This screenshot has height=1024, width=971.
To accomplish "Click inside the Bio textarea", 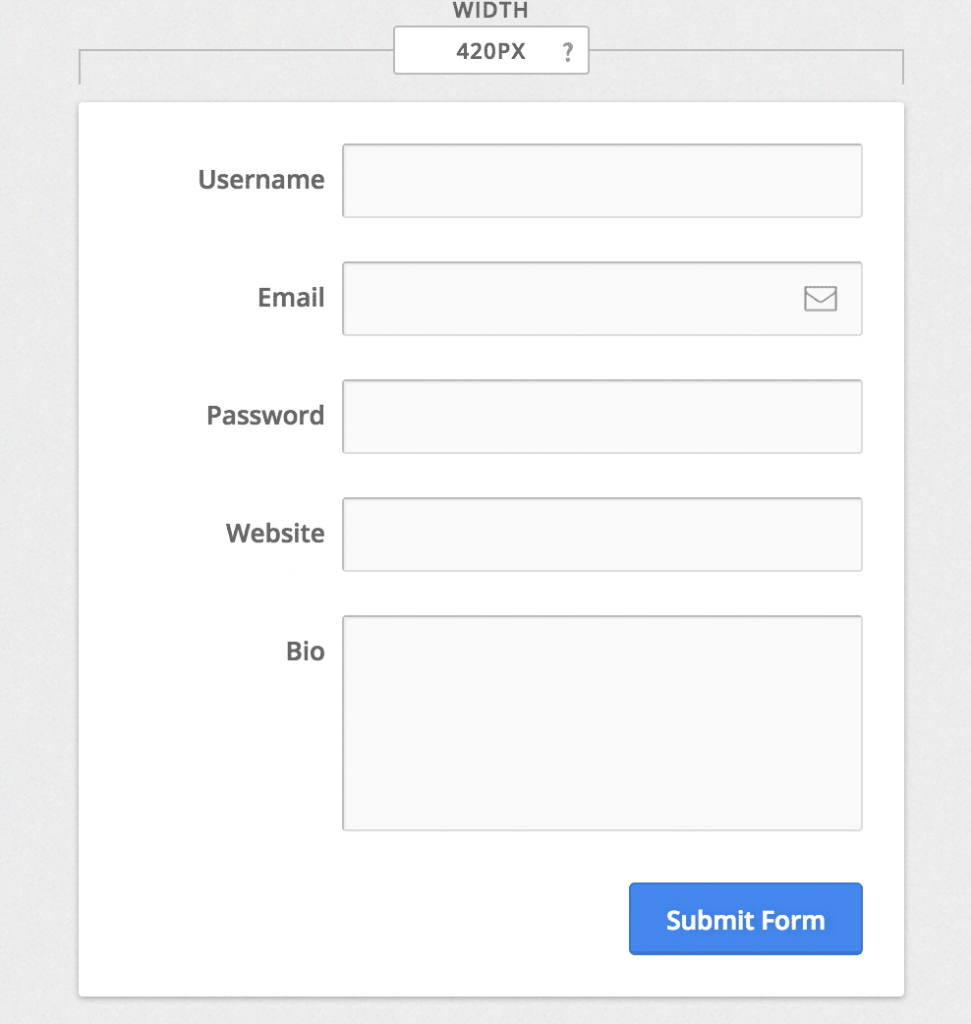I will coord(602,722).
